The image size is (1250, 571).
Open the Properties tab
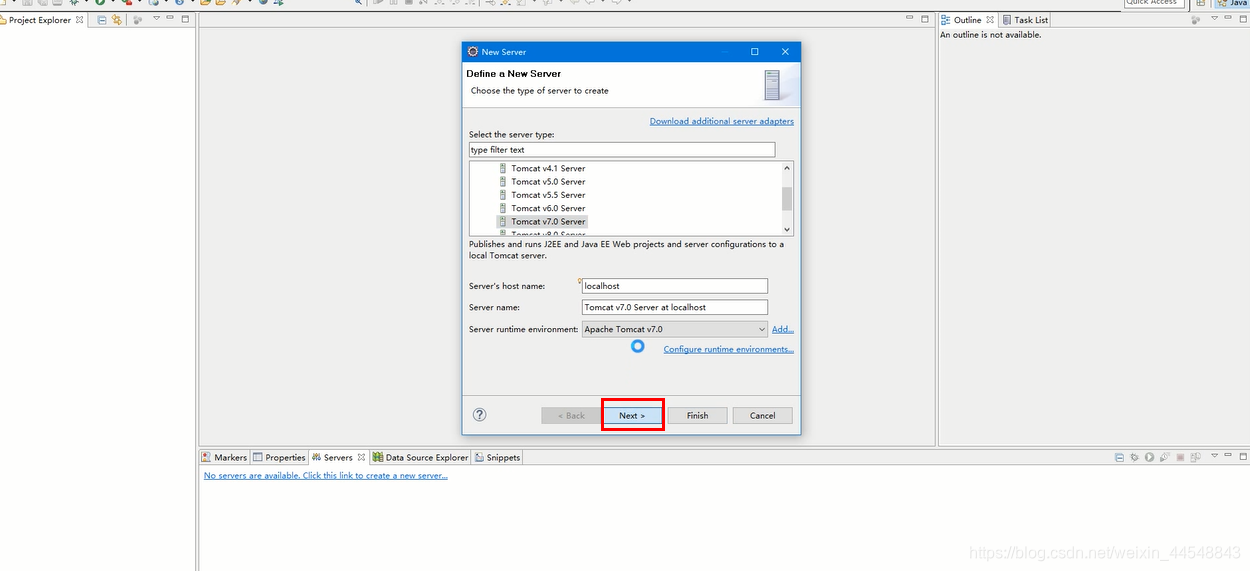point(279,457)
